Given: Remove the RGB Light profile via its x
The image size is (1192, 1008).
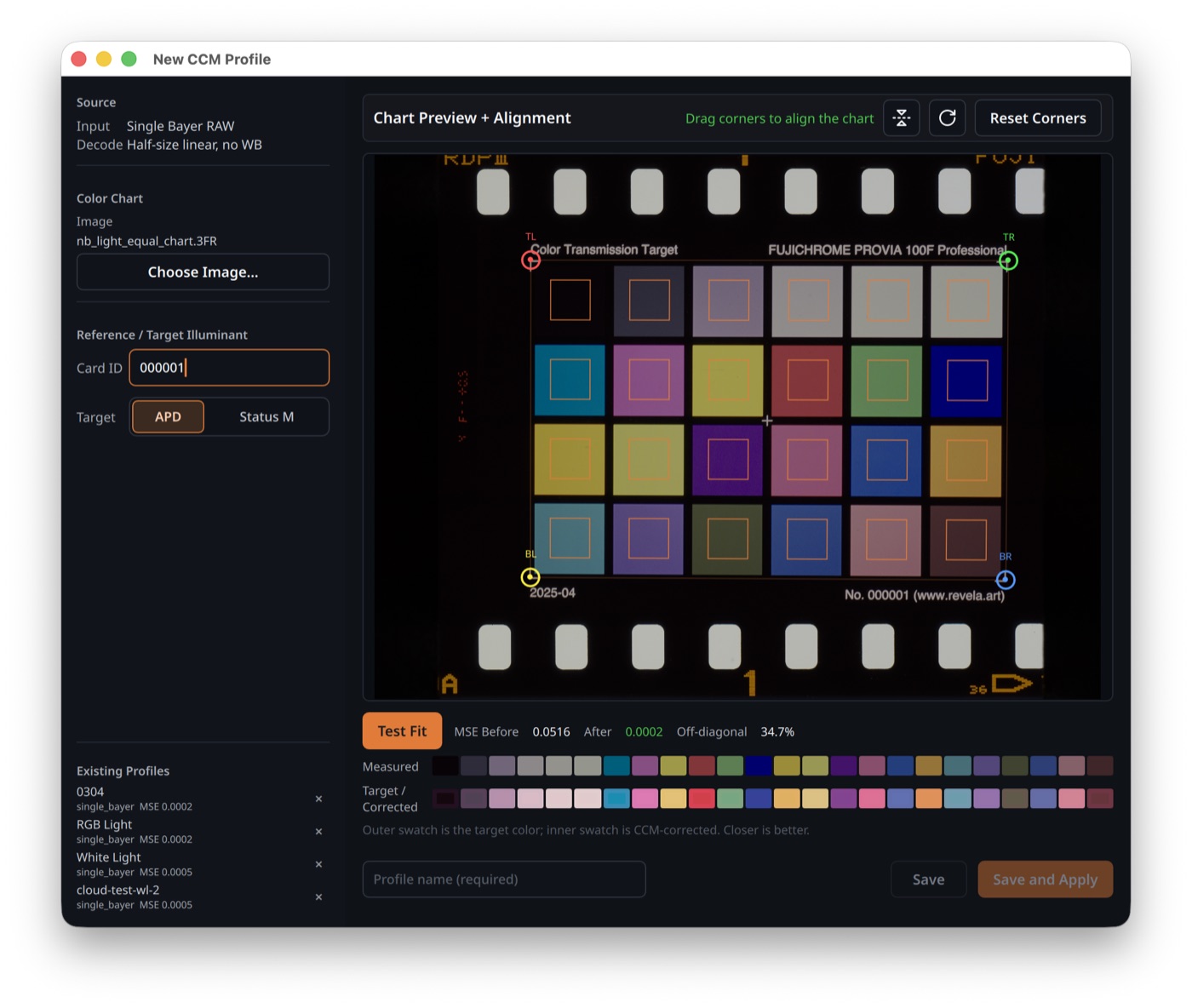Looking at the screenshot, I should 318,832.
